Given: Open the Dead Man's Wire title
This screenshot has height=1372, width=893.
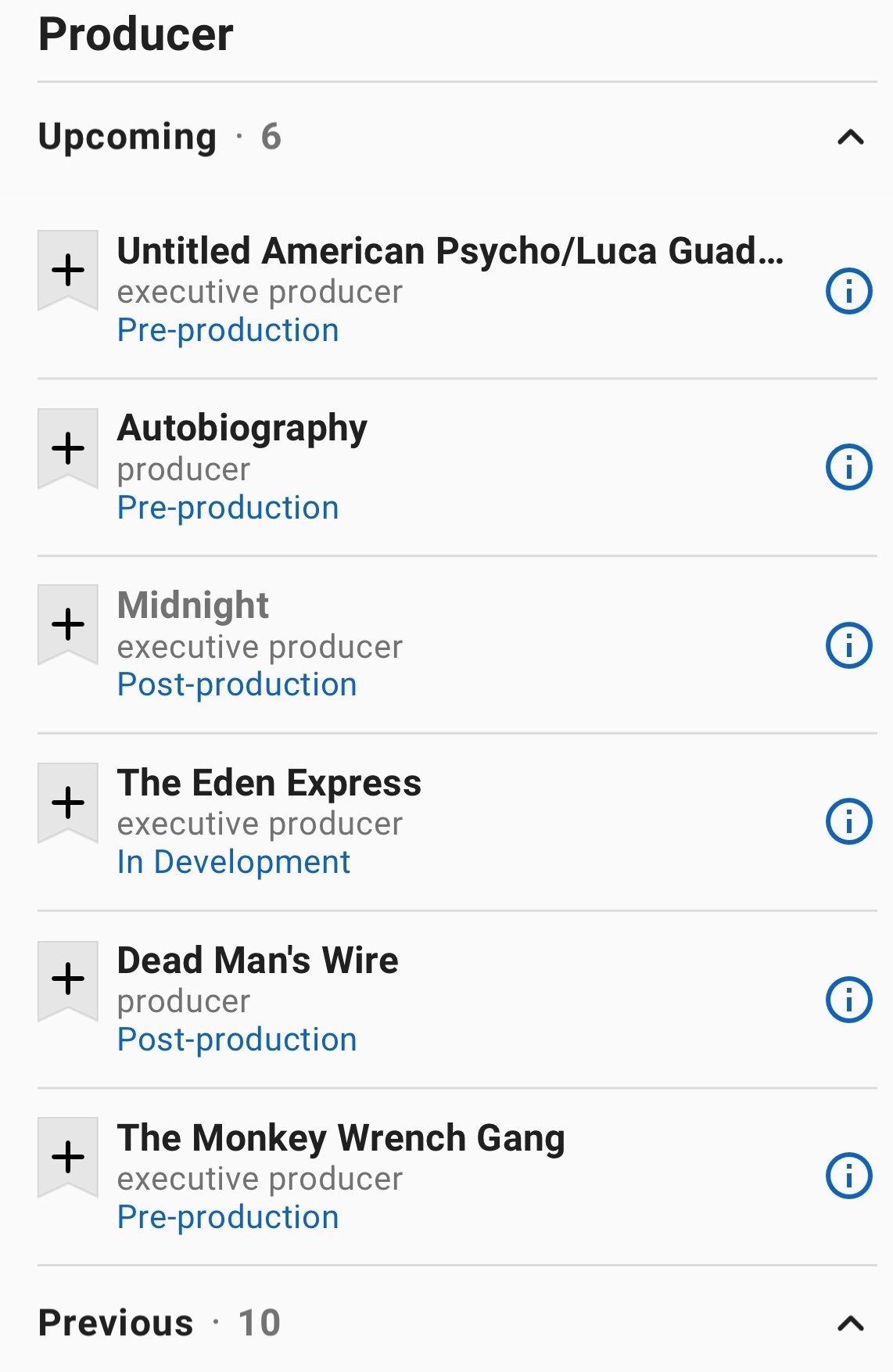Looking at the screenshot, I should click(258, 961).
